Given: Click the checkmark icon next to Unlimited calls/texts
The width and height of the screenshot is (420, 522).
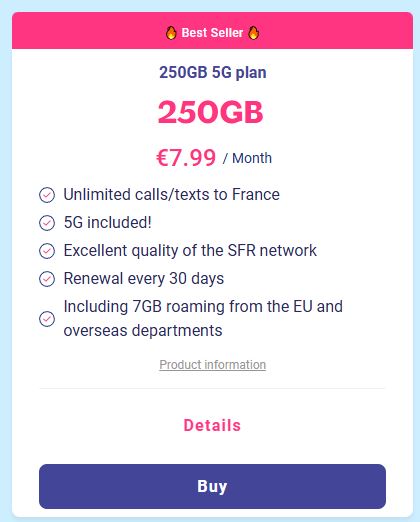Looking at the screenshot, I should coord(47,195).
